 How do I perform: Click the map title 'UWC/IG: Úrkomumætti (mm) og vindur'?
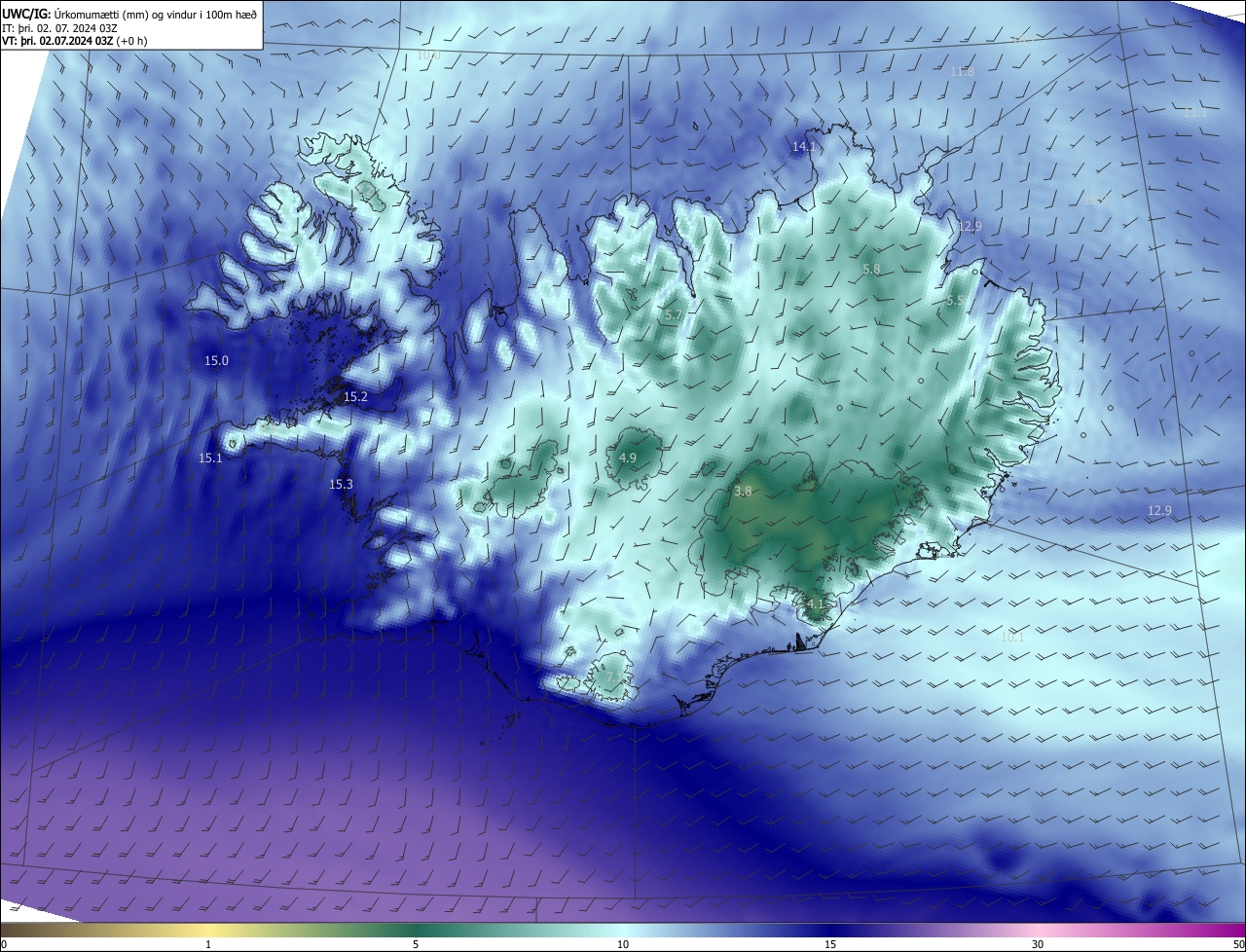coord(129,14)
